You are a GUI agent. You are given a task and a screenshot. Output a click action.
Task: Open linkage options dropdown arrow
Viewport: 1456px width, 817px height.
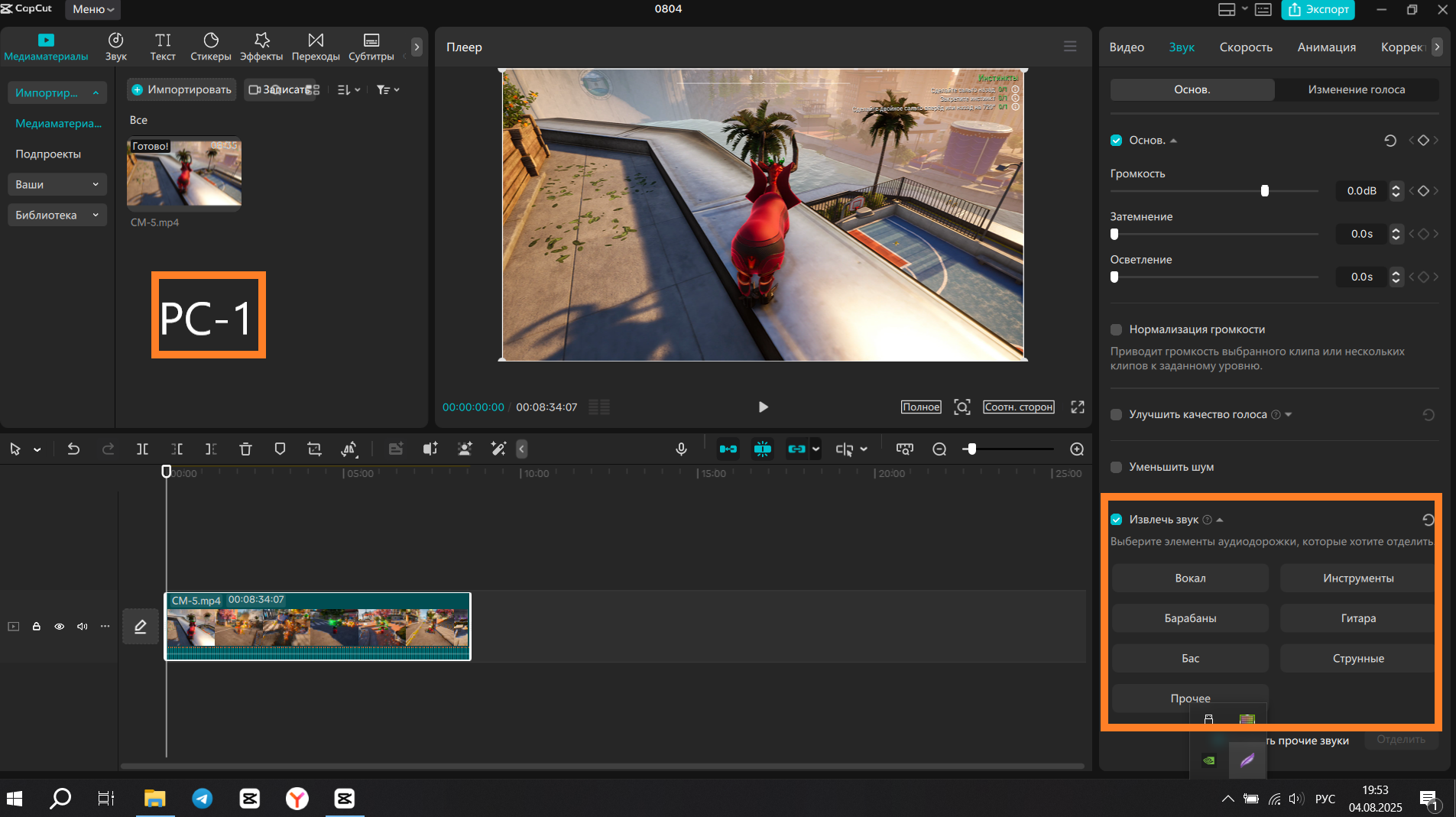tap(816, 449)
